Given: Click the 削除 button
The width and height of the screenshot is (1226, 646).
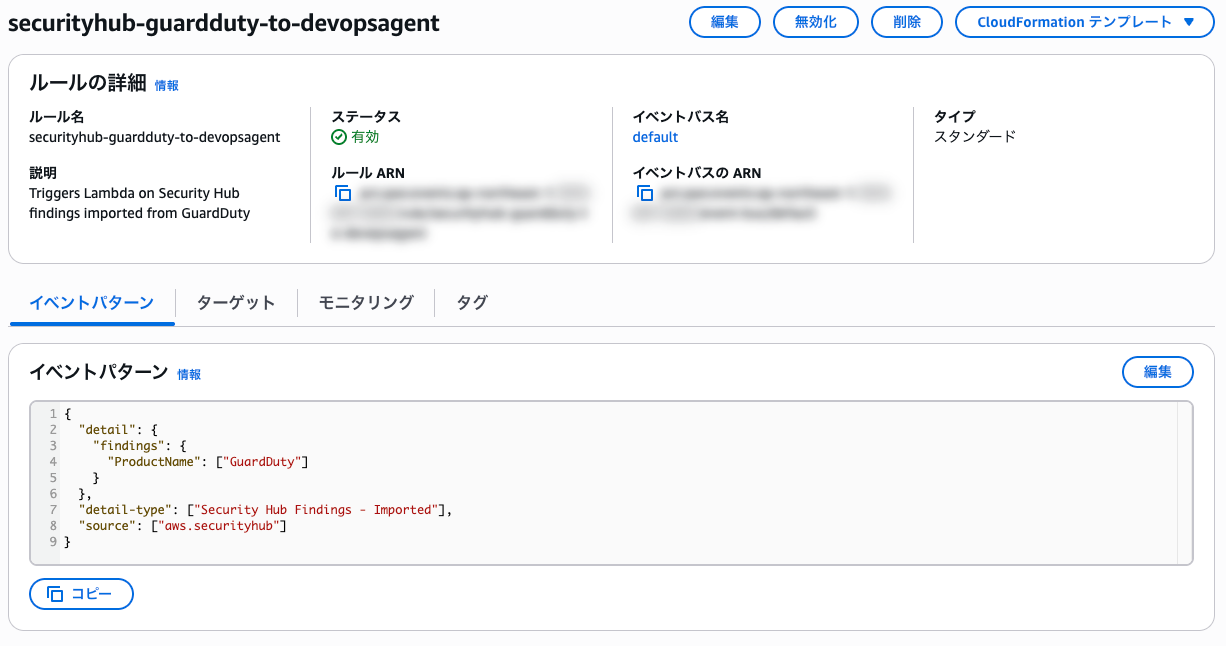Looking at the screenshot, I should (x=907, y=22).
